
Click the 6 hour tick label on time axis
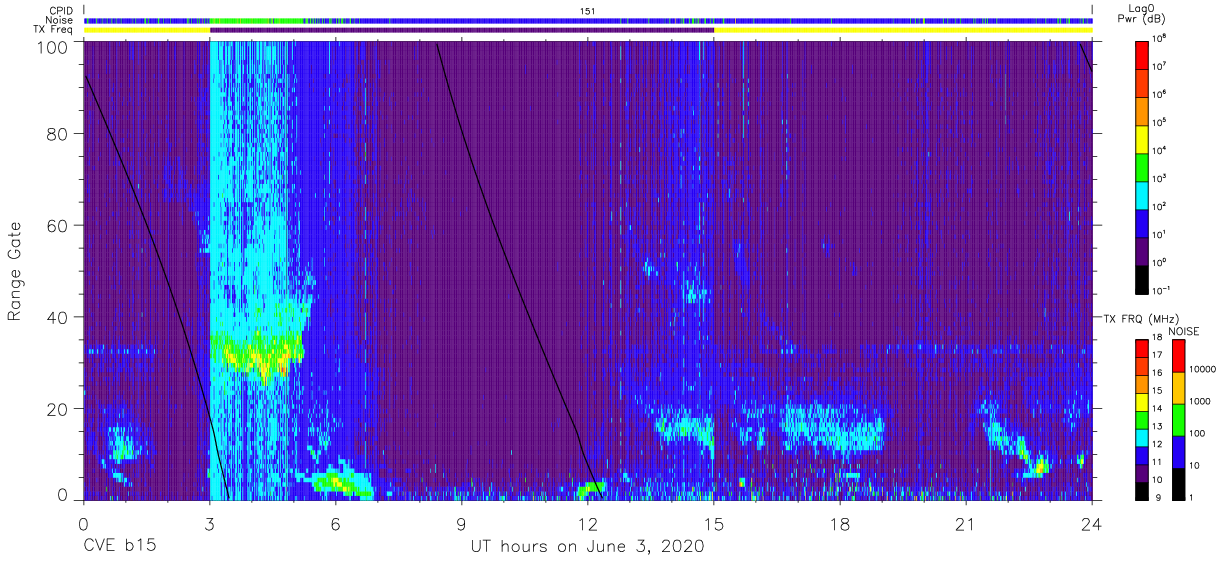pos(335,524)
